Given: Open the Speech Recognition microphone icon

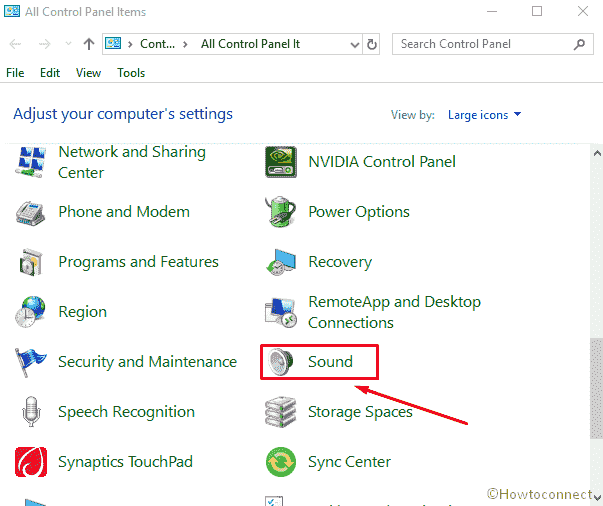Looking at the screenshot, I should 31,412.
